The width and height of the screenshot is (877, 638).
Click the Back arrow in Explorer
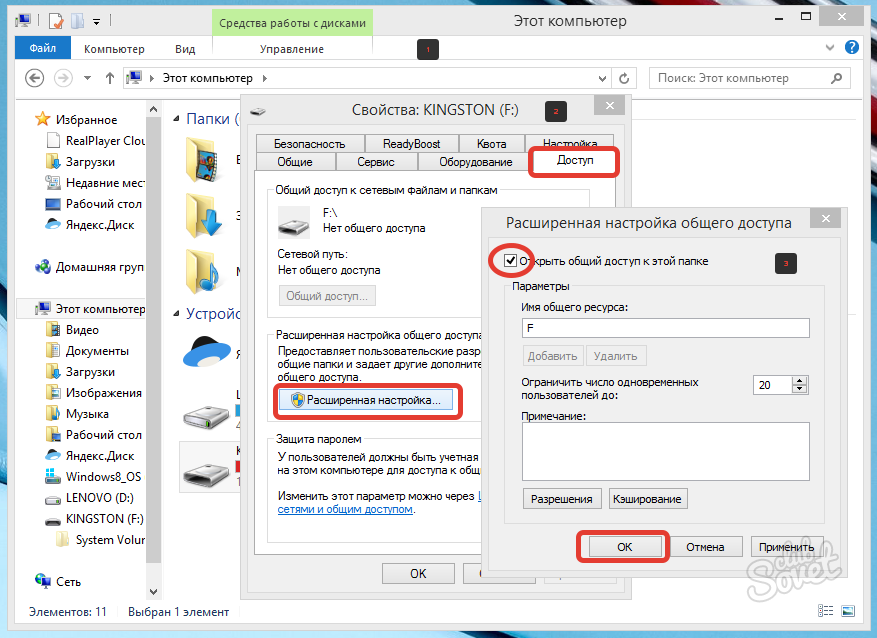(x=34, y=78)
